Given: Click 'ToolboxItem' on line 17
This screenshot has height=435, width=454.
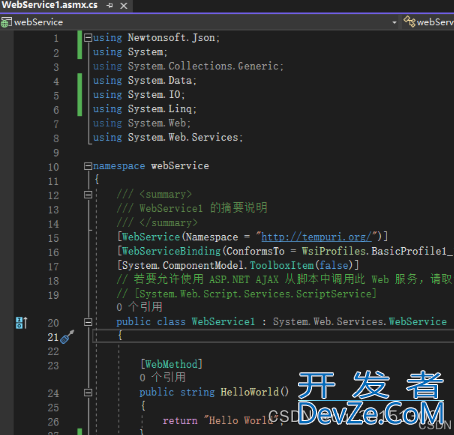Looking at the screenshot, I should point(282,265).
